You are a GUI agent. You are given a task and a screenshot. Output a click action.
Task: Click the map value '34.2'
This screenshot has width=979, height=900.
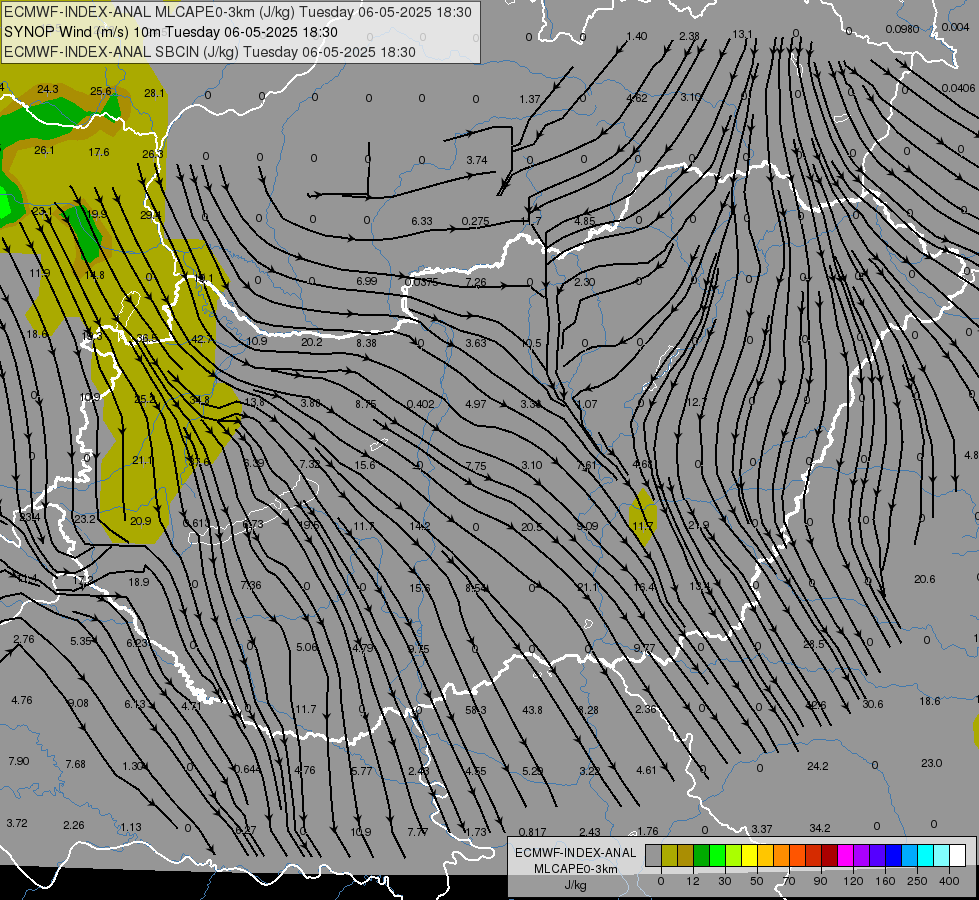tap(820, 828)
